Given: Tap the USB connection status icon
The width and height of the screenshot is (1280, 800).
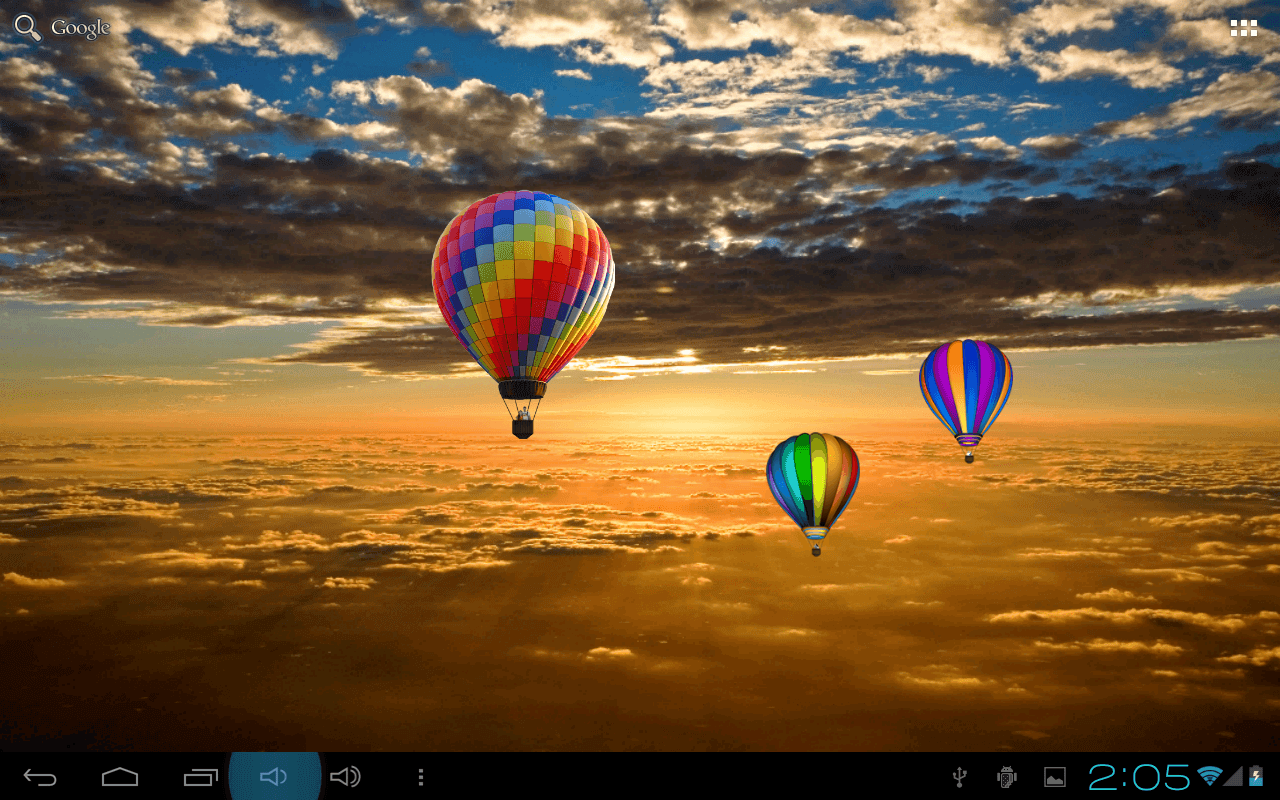Looking at the screenshot, I should [x=960, y=775].
